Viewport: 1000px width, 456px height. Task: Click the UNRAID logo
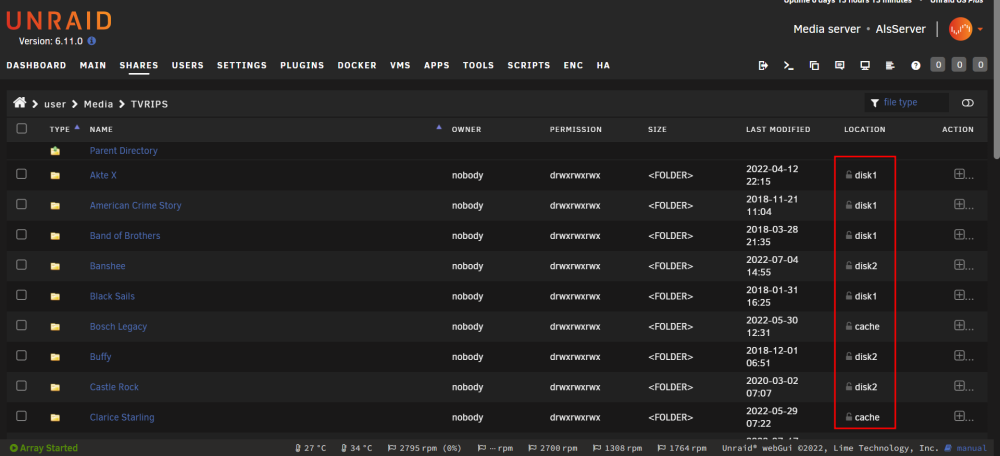(59, 21)
